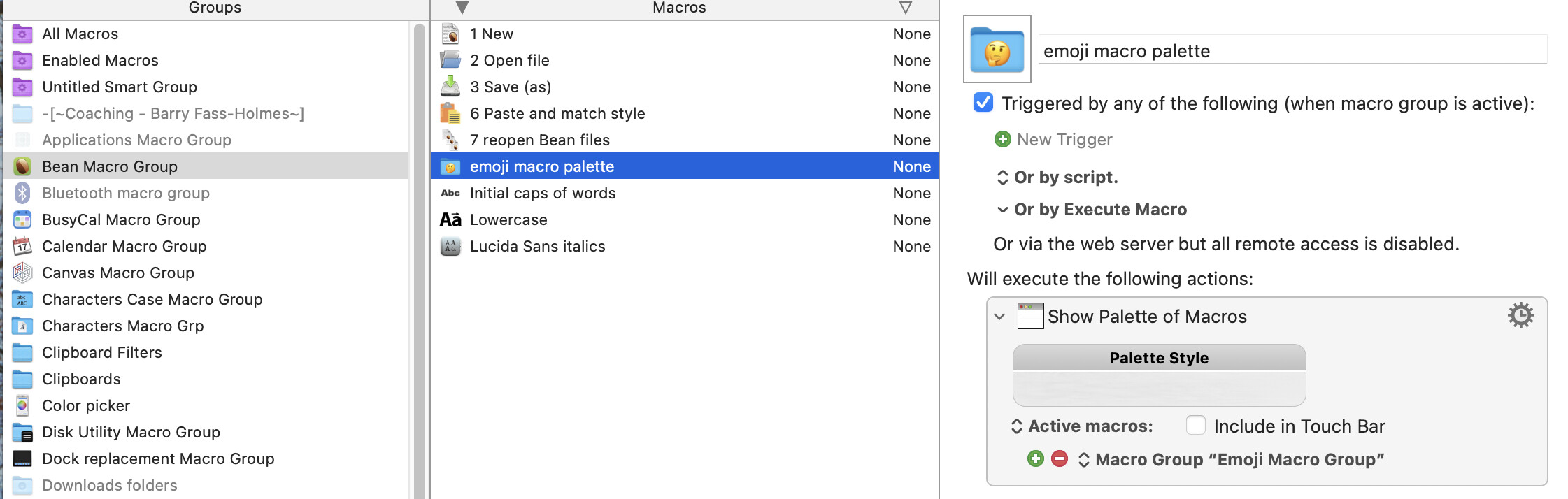Click the macro name text field
Viewport: 1568px width, 499px height.
[1292, 50]
